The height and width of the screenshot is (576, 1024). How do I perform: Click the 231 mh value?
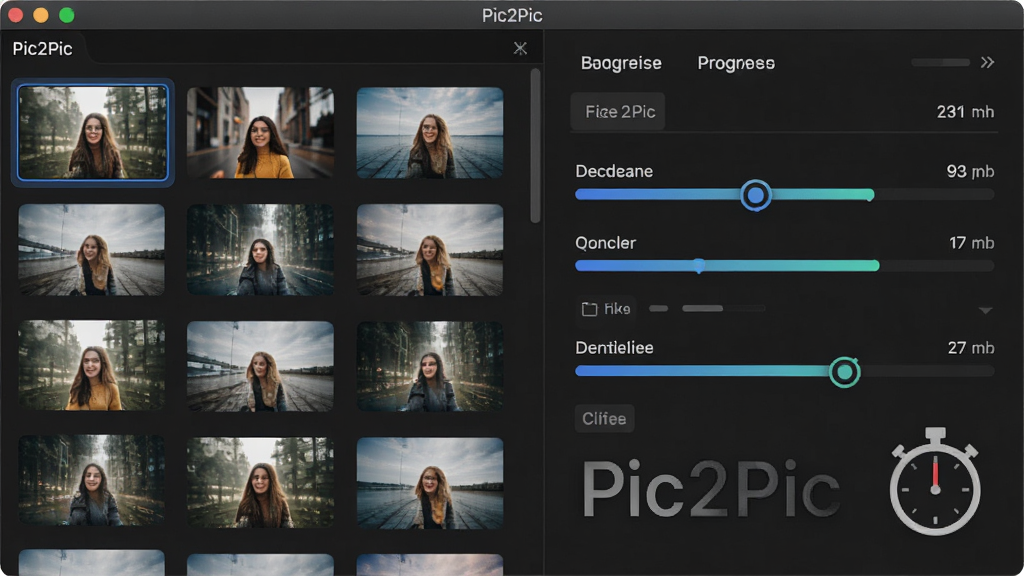[965, 112]
